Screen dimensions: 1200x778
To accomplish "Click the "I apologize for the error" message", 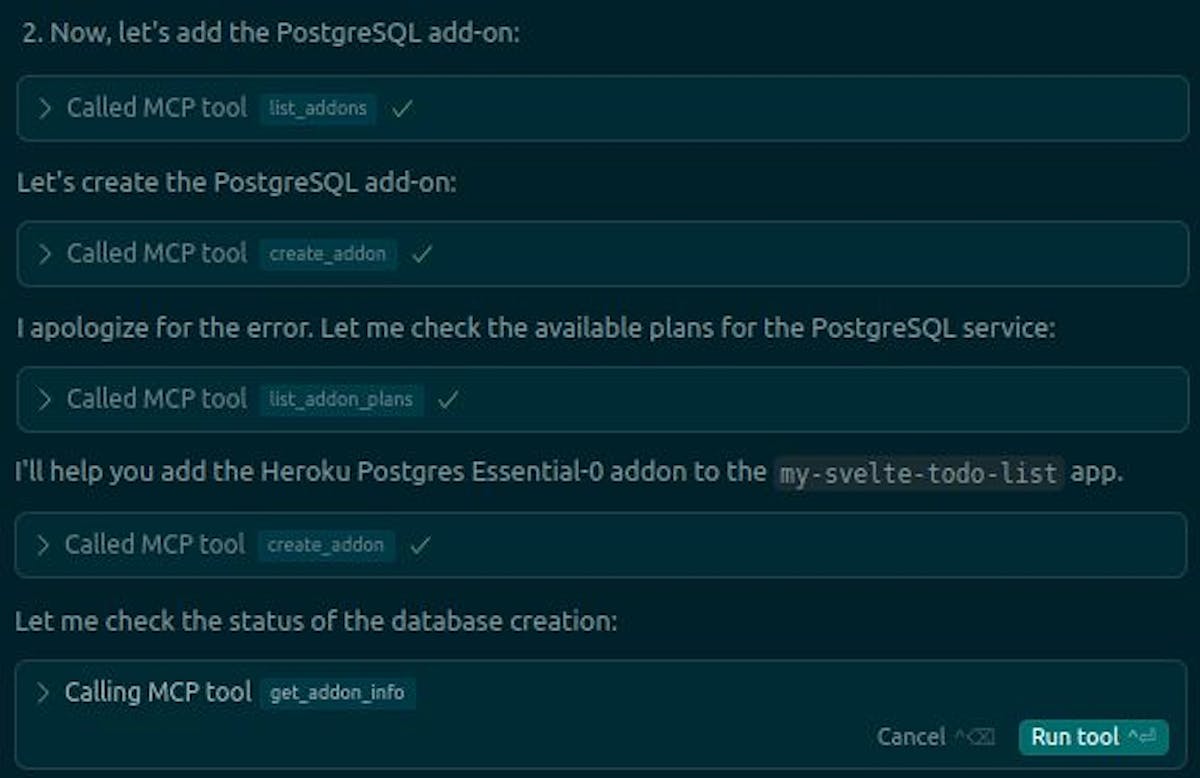I will (x=535, y=328).
